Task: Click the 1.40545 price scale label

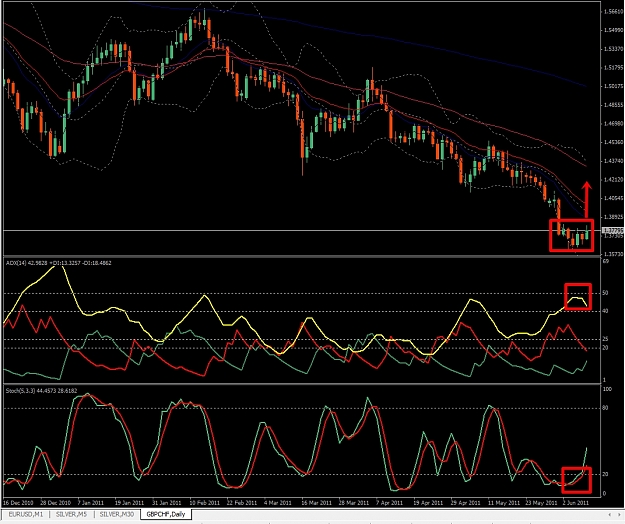Action: pos(613,198)
